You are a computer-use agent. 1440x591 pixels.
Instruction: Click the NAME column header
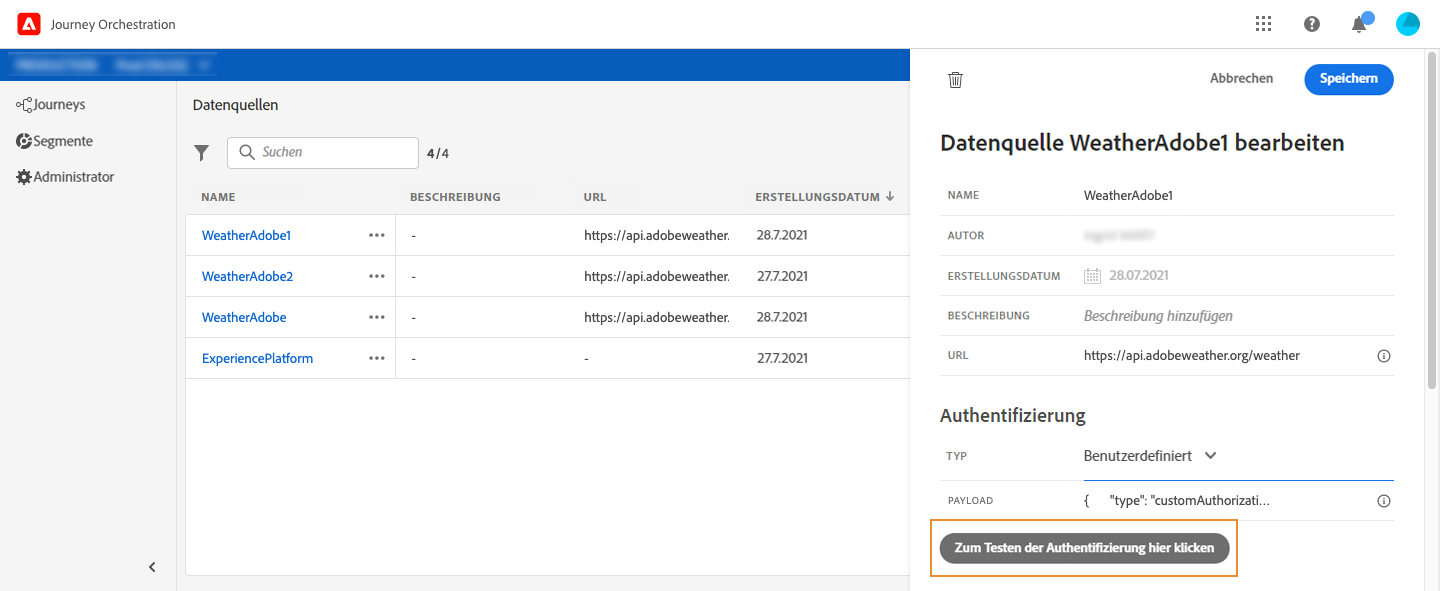click(x=218, y=197)
